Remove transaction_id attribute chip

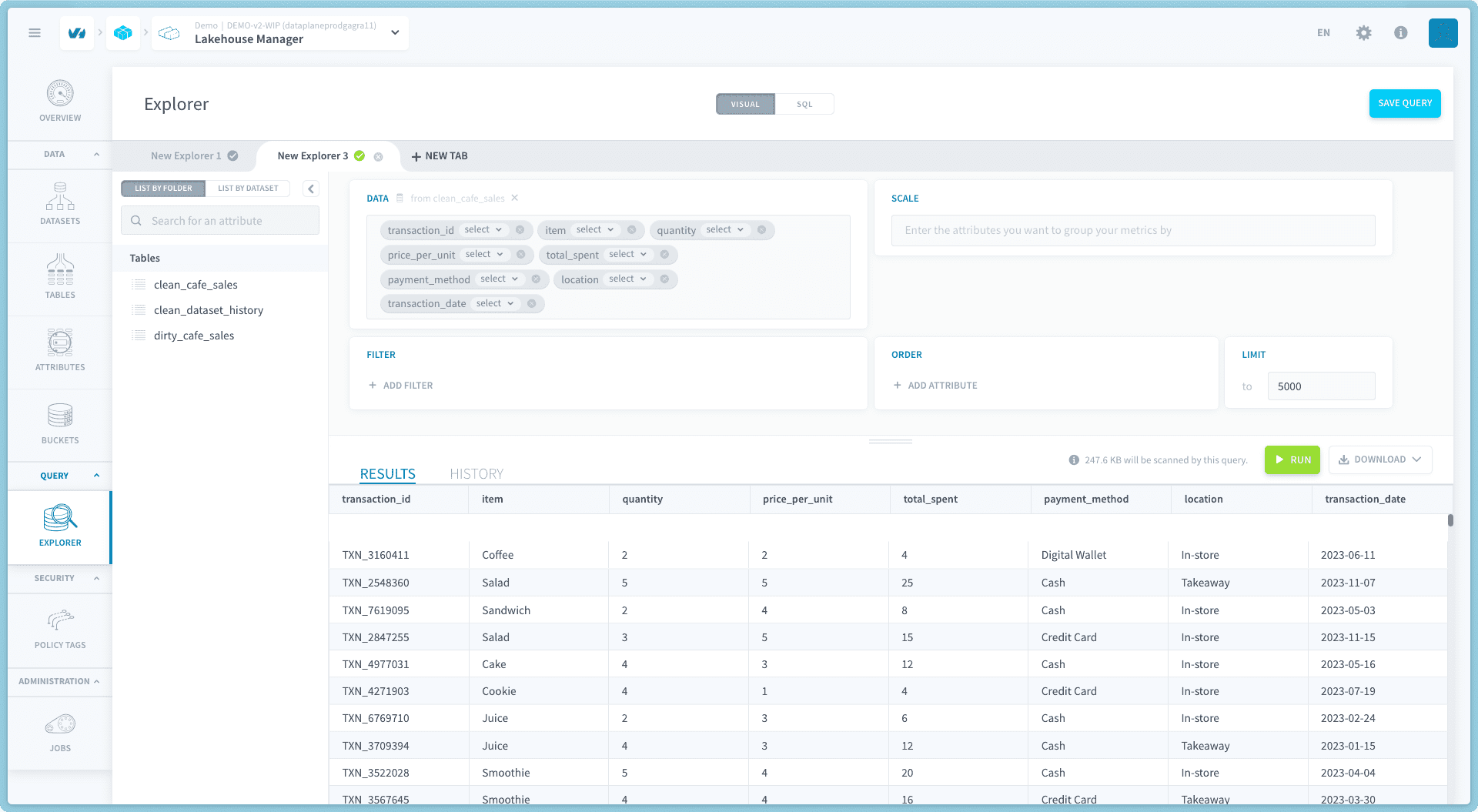coord(520,230)
